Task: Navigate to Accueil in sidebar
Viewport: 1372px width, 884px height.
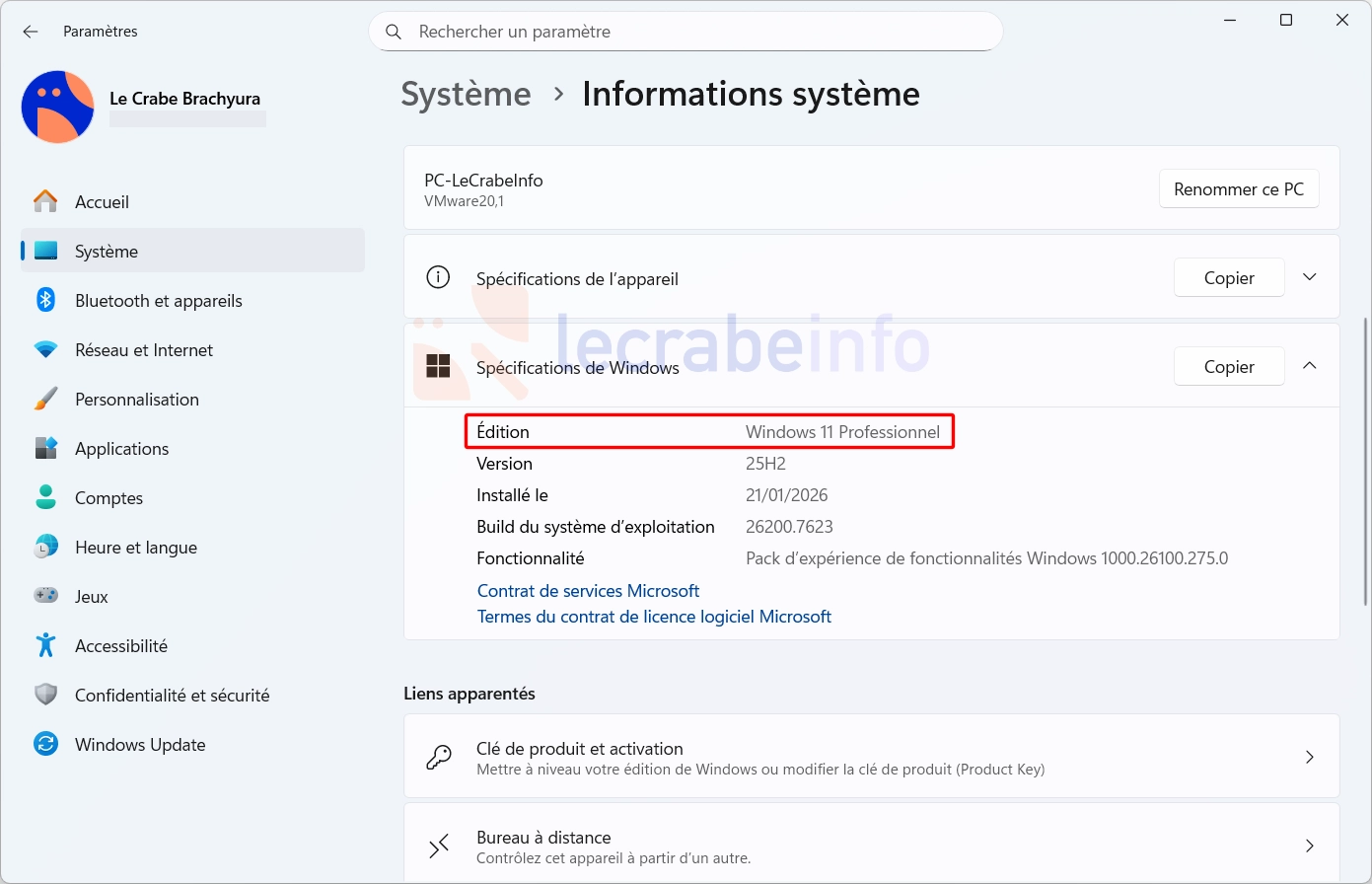Action: click(x=102, y=202)
